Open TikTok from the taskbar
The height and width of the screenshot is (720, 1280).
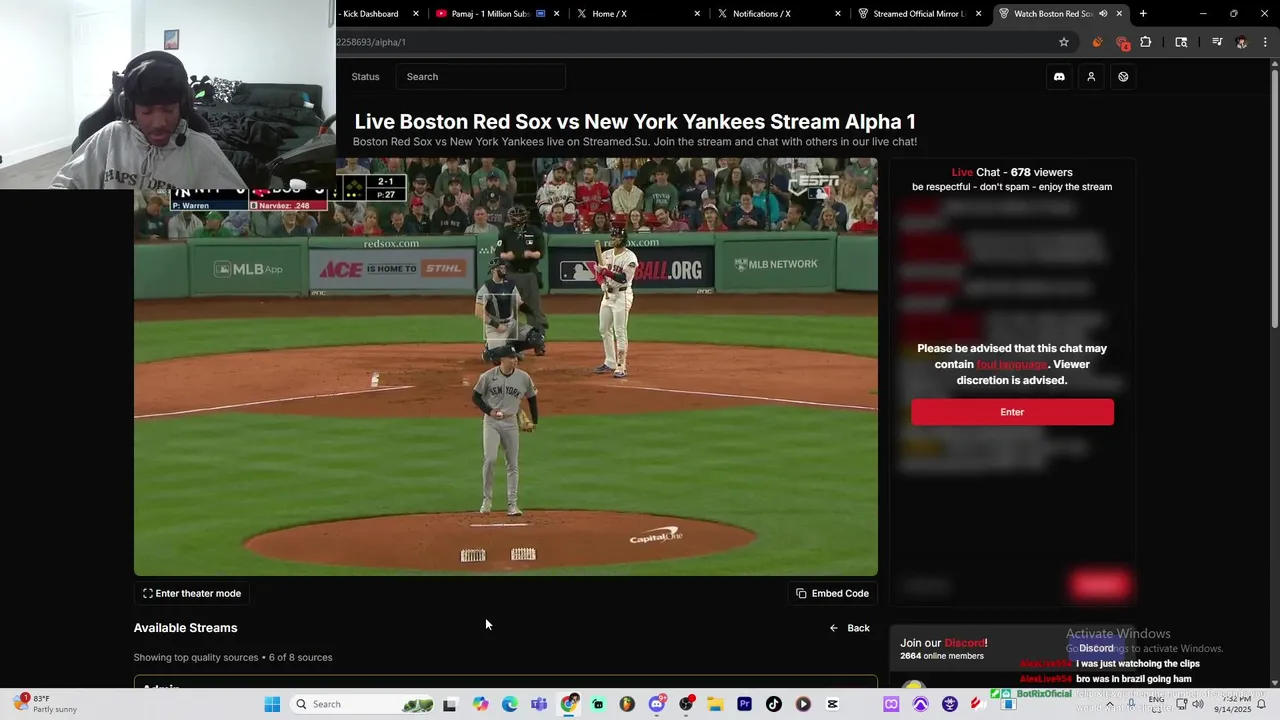(773, 704)
